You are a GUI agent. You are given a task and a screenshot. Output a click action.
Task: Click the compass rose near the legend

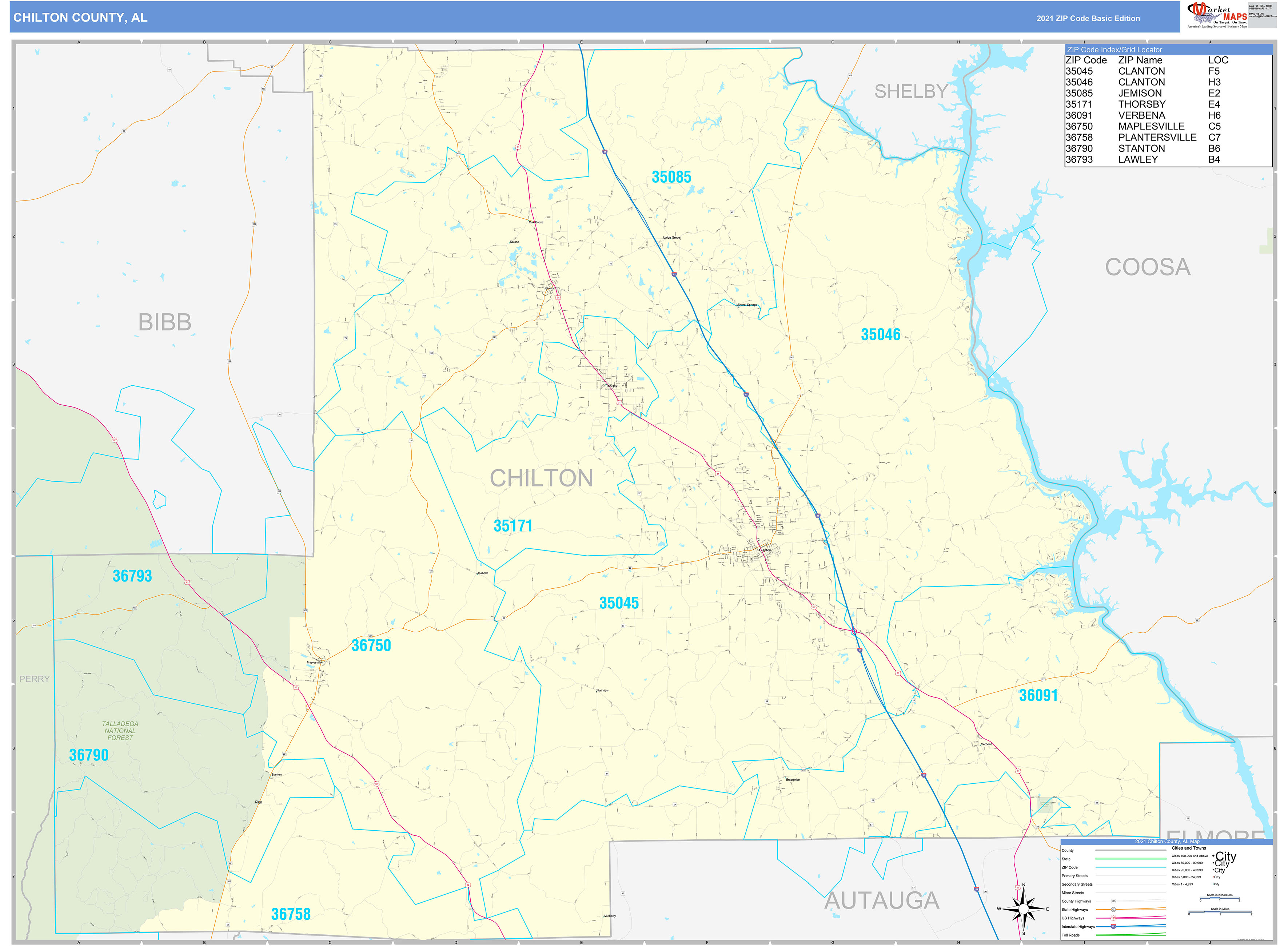[1024, 909]
